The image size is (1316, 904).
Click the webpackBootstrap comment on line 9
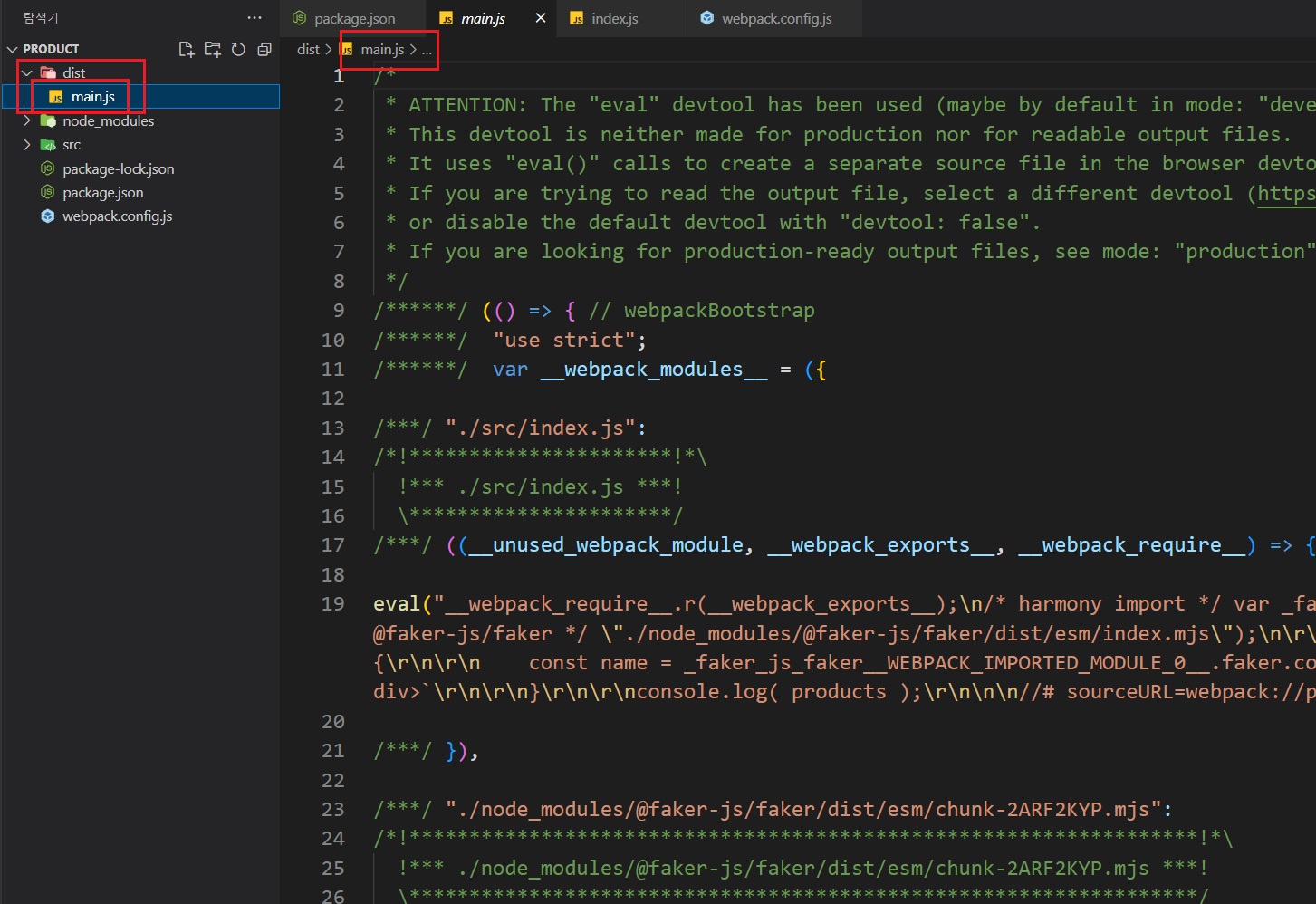(702, 311)
